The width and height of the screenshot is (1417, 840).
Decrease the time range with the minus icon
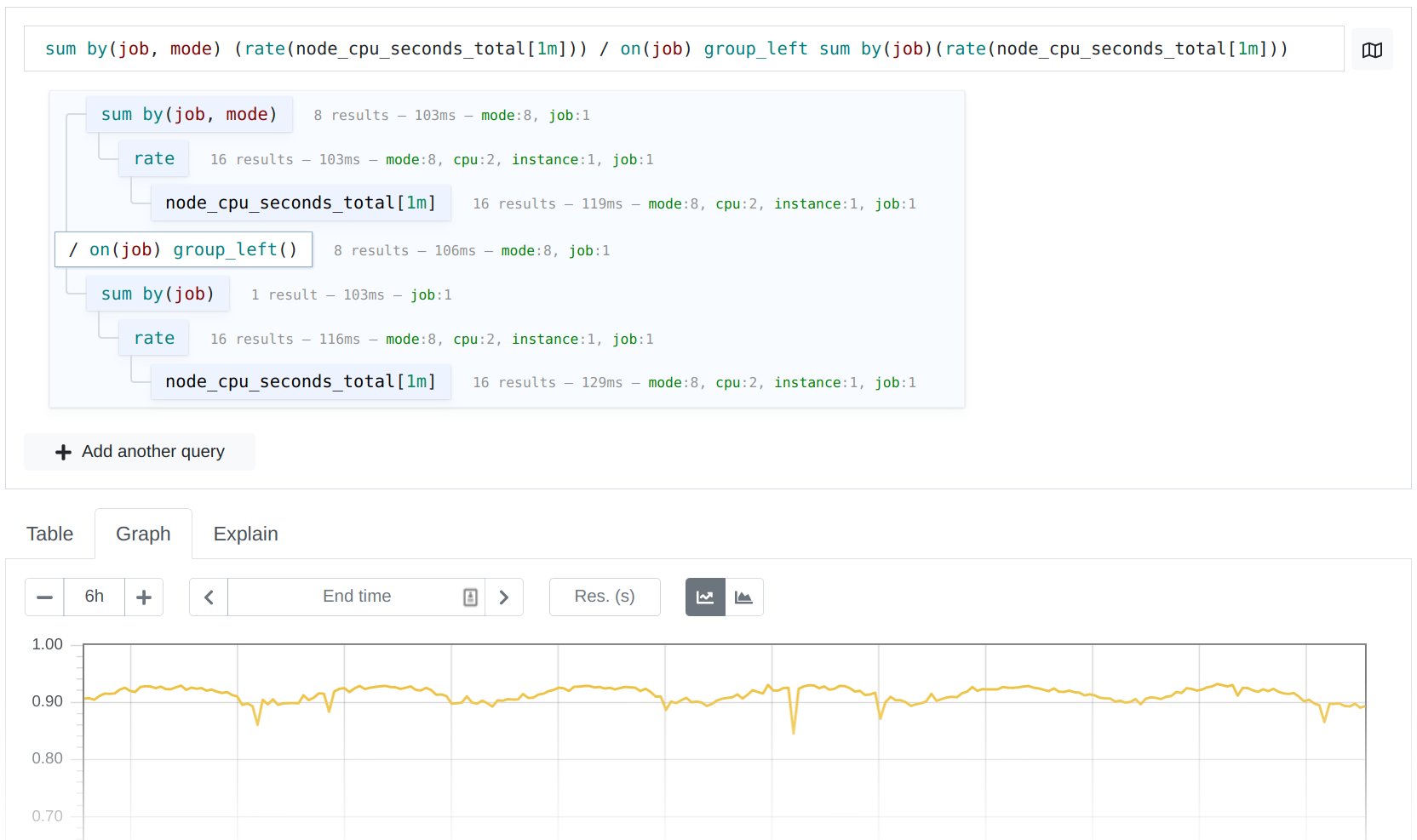44,597
